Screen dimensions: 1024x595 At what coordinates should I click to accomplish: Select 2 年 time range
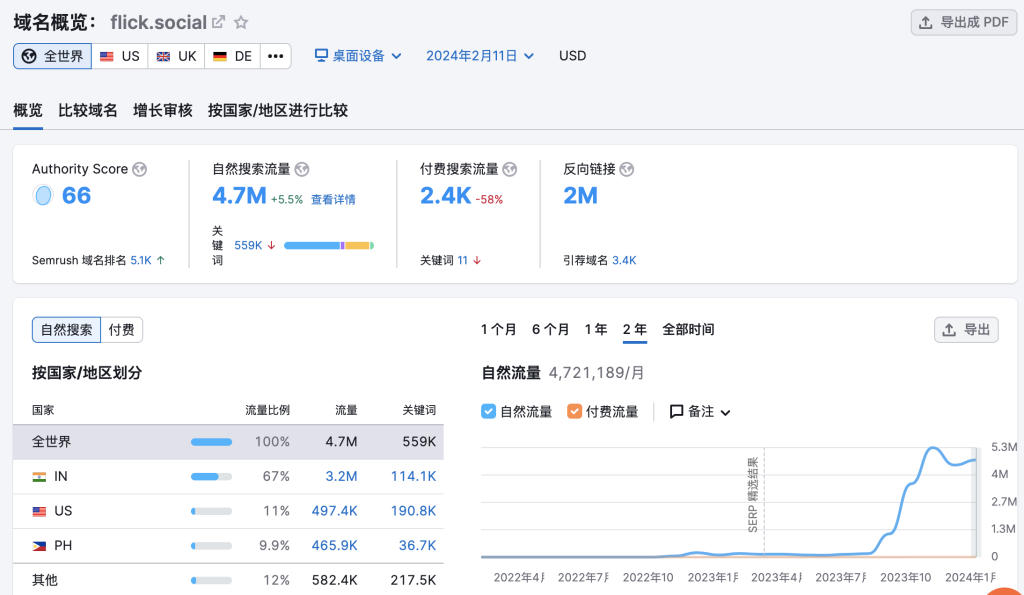(x=635, y=330)
